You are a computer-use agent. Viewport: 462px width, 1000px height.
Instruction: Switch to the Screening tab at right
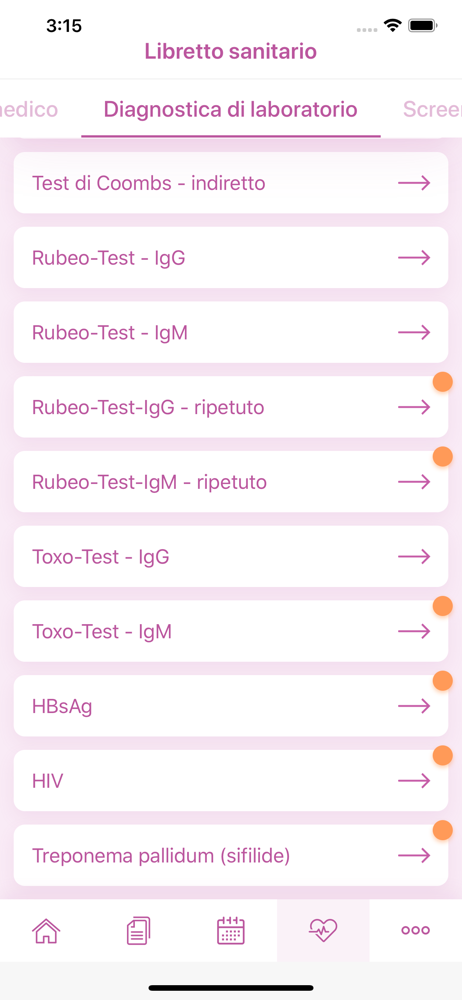tap(433, 110)
